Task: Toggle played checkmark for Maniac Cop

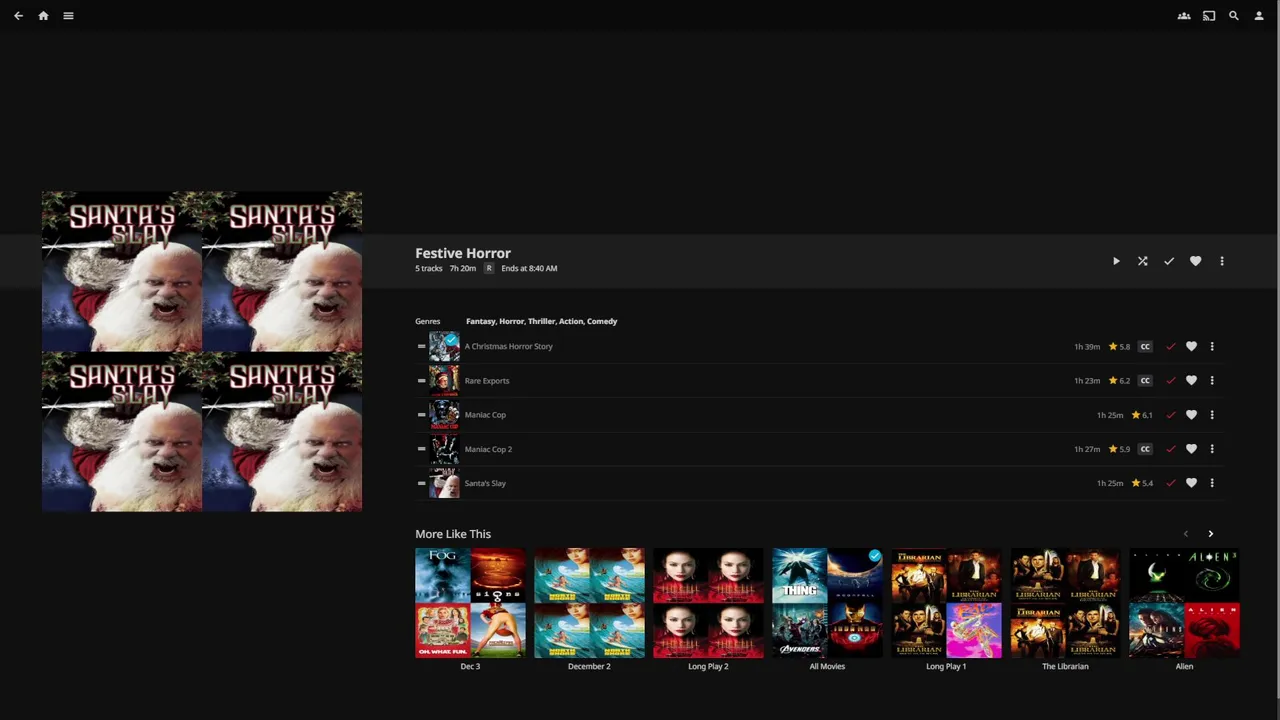Action: (1171, 415)
